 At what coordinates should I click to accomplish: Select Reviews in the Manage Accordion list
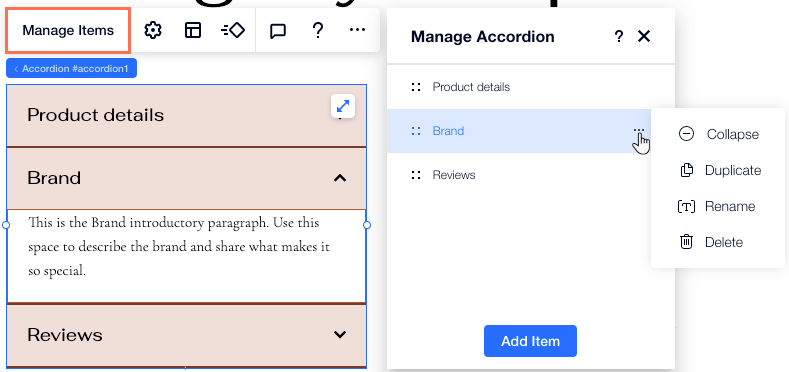531,175
